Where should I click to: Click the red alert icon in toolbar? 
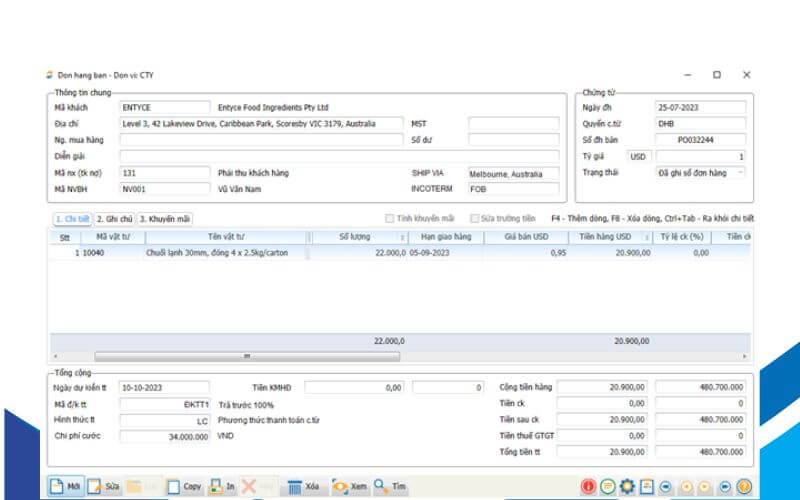[589, 486]
